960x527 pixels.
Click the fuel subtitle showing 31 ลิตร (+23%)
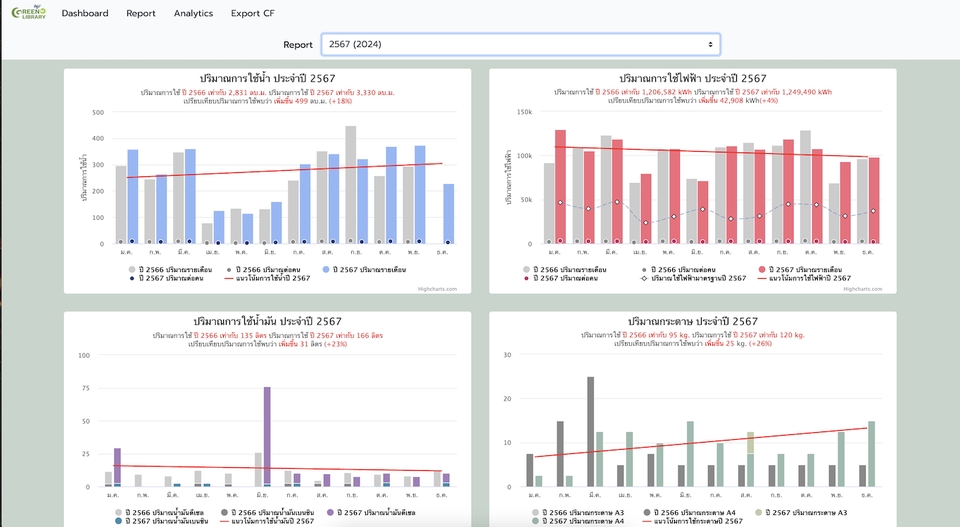pos(268,344)
